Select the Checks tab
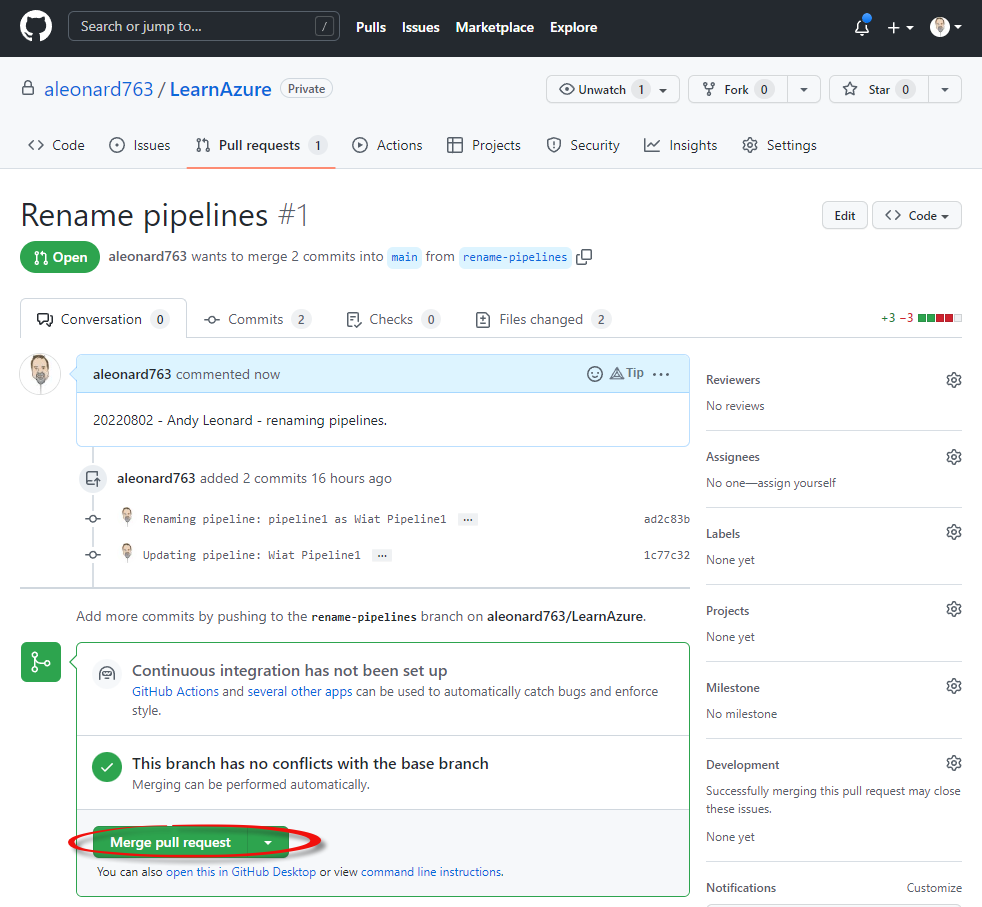The image size is (982, 907). click(x=393, y=319)
